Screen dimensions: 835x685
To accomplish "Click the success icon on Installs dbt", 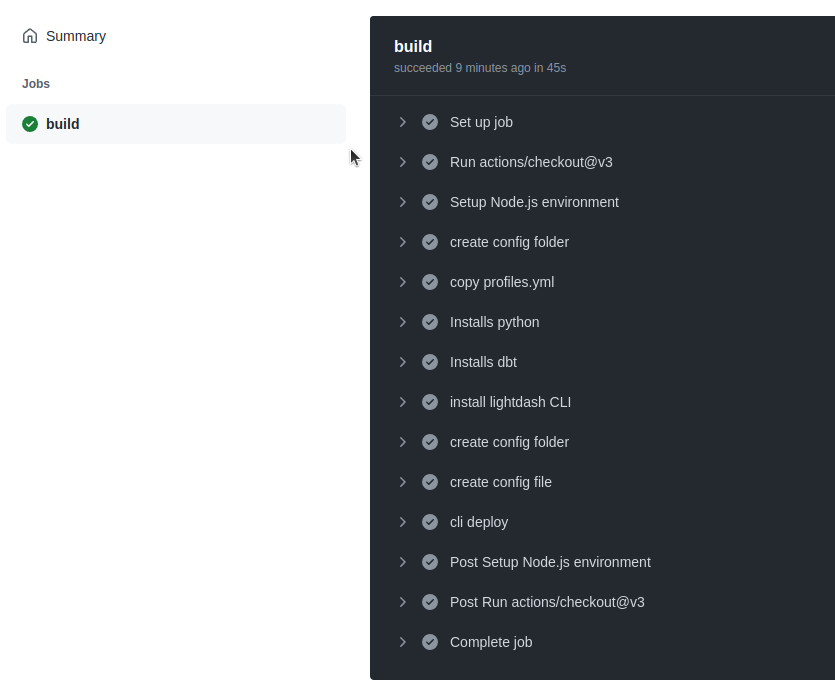I will [x=430, y=362].
